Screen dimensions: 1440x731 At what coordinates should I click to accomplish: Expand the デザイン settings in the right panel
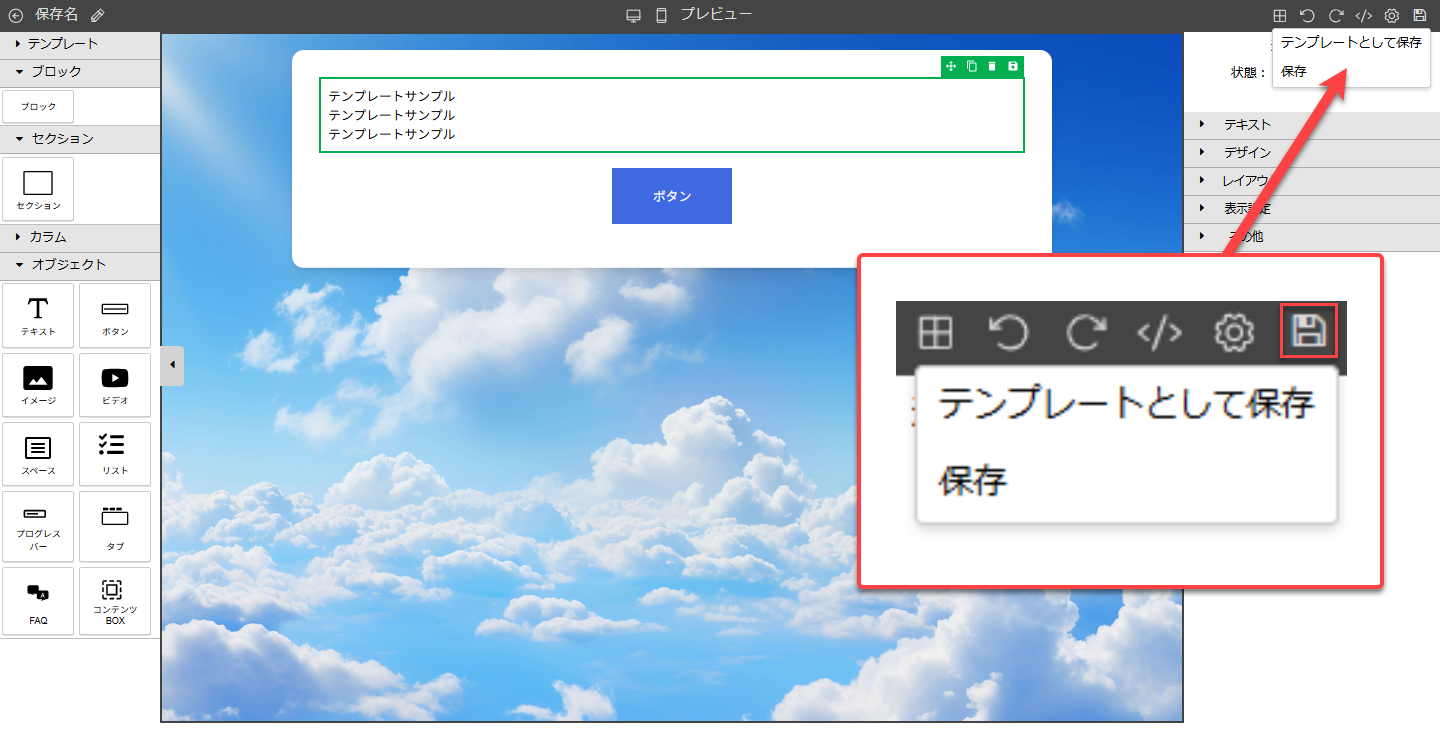(1247, 152)
